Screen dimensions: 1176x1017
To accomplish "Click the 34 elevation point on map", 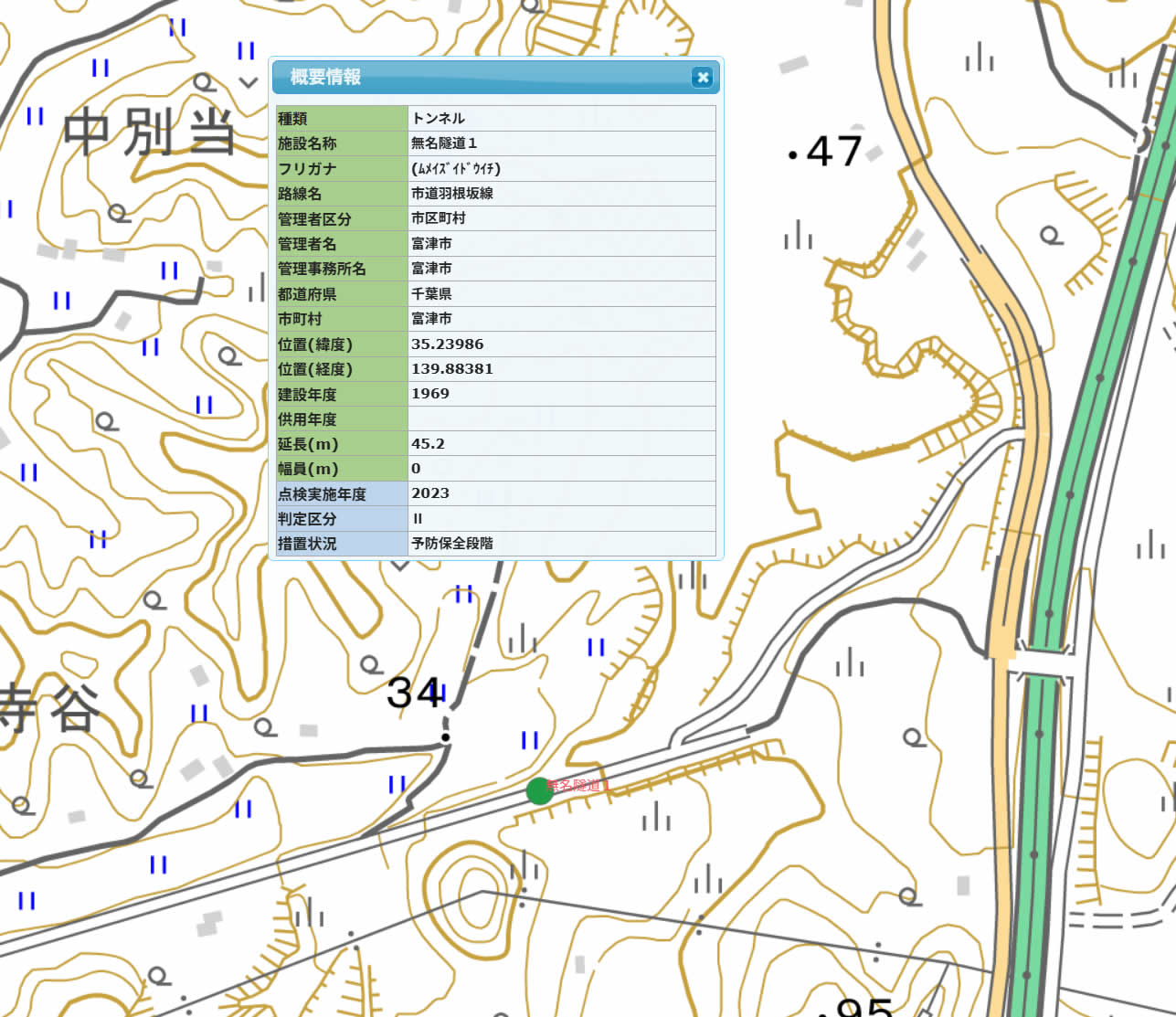I will (x=416, y=694).
